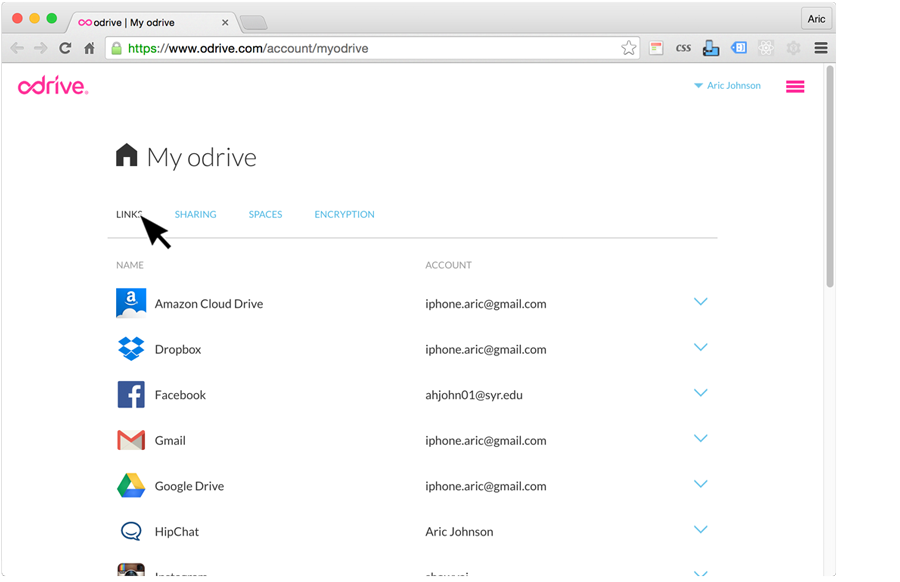
Task: Click the HipChat icon
Action: 131,531
